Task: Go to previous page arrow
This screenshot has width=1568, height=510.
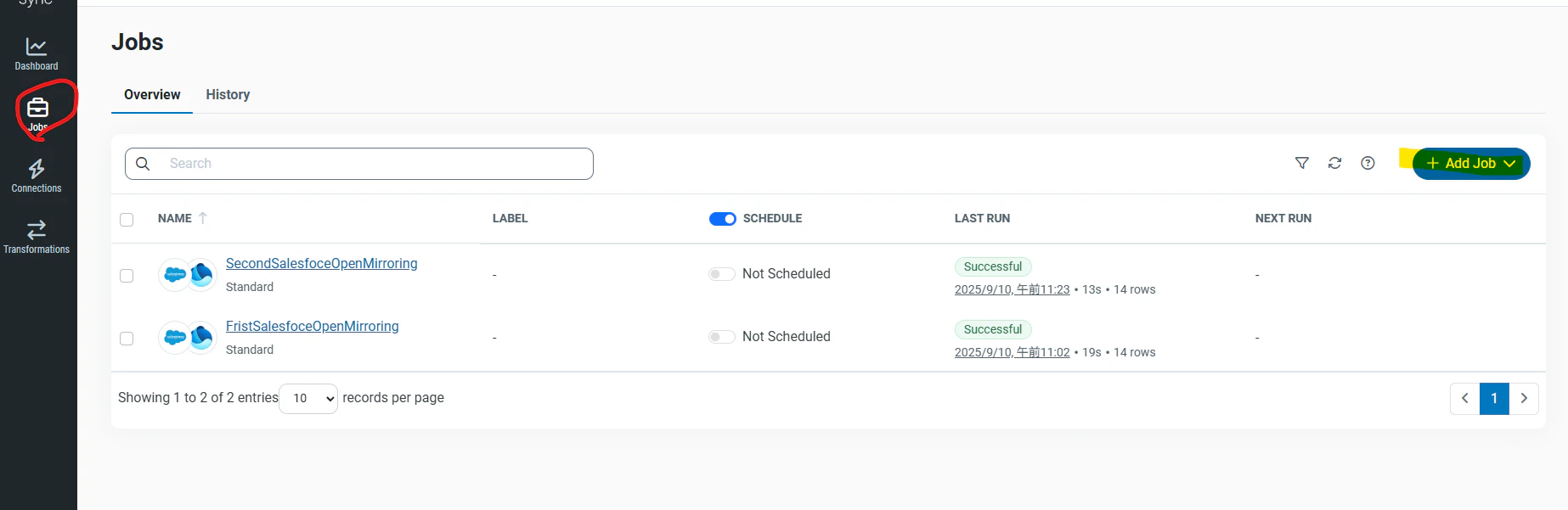Action: [x=1464, y=398]
